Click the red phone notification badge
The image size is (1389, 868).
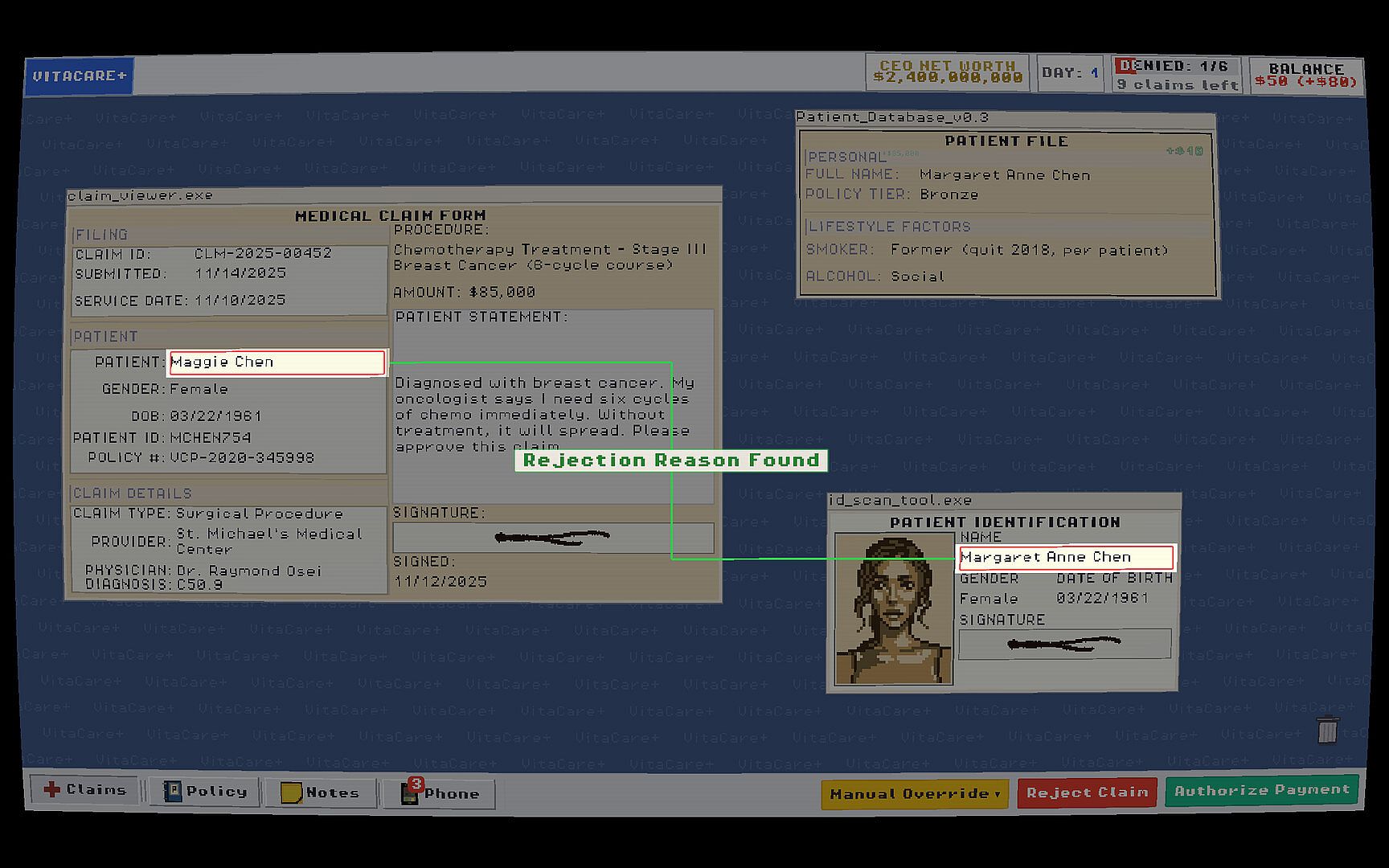point(416,784)
